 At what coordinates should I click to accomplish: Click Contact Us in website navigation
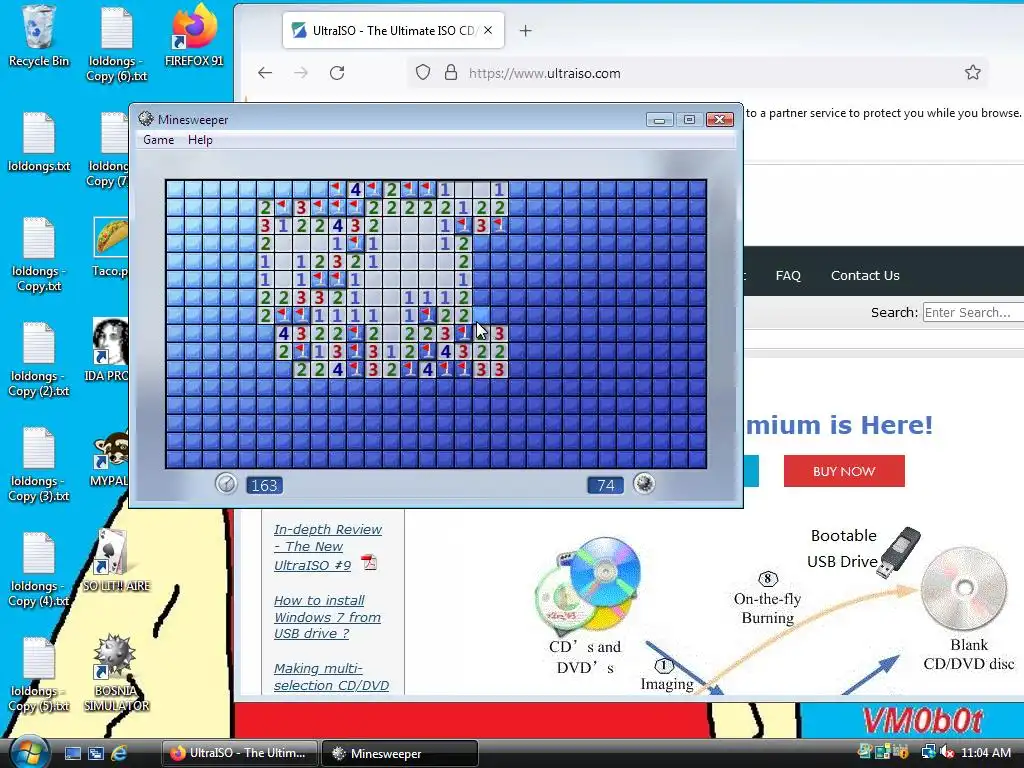865,276
